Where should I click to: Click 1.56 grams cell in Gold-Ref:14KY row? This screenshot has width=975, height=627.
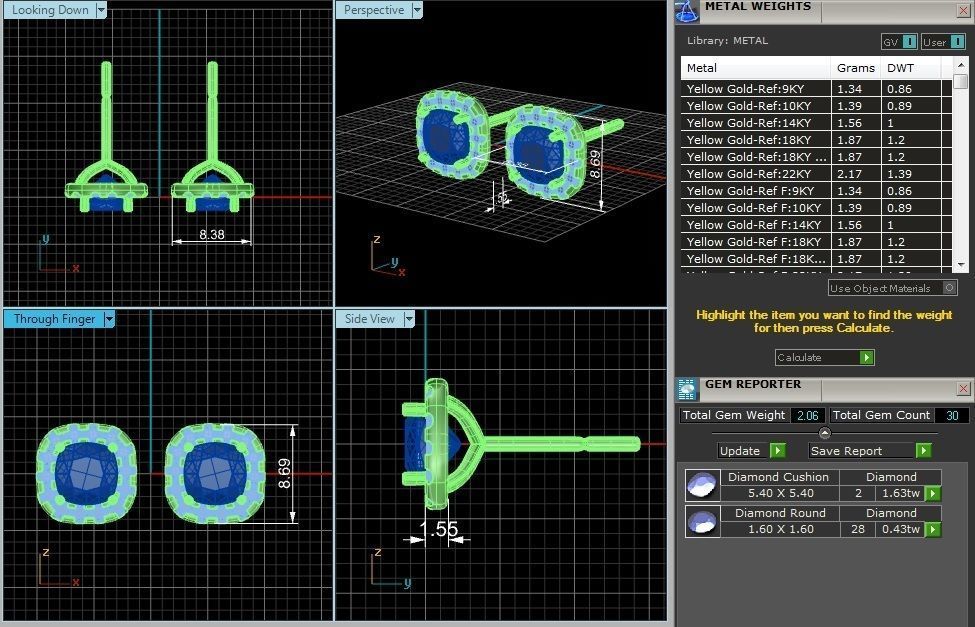point(856,123)
